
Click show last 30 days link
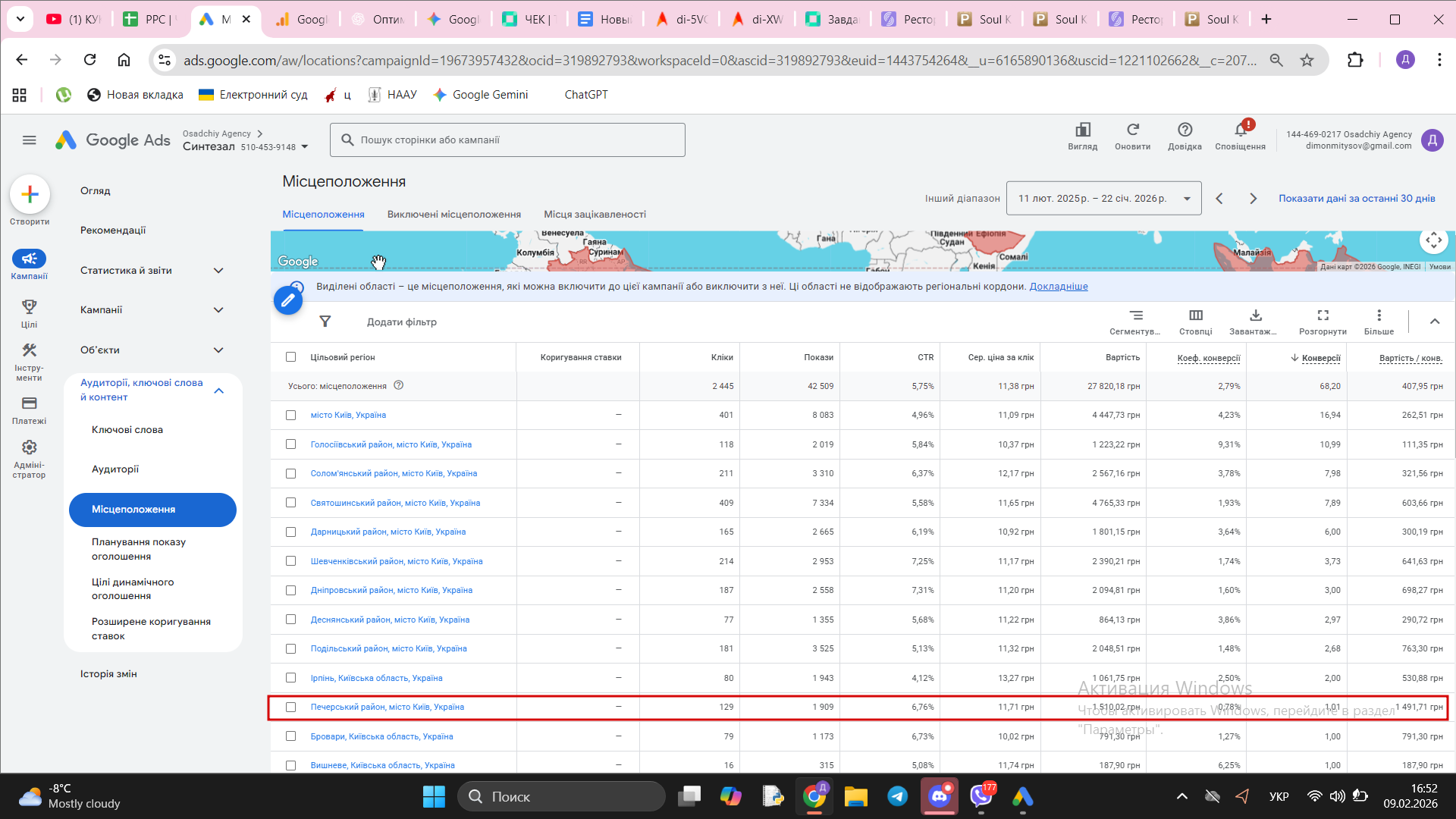(1356, 199)
